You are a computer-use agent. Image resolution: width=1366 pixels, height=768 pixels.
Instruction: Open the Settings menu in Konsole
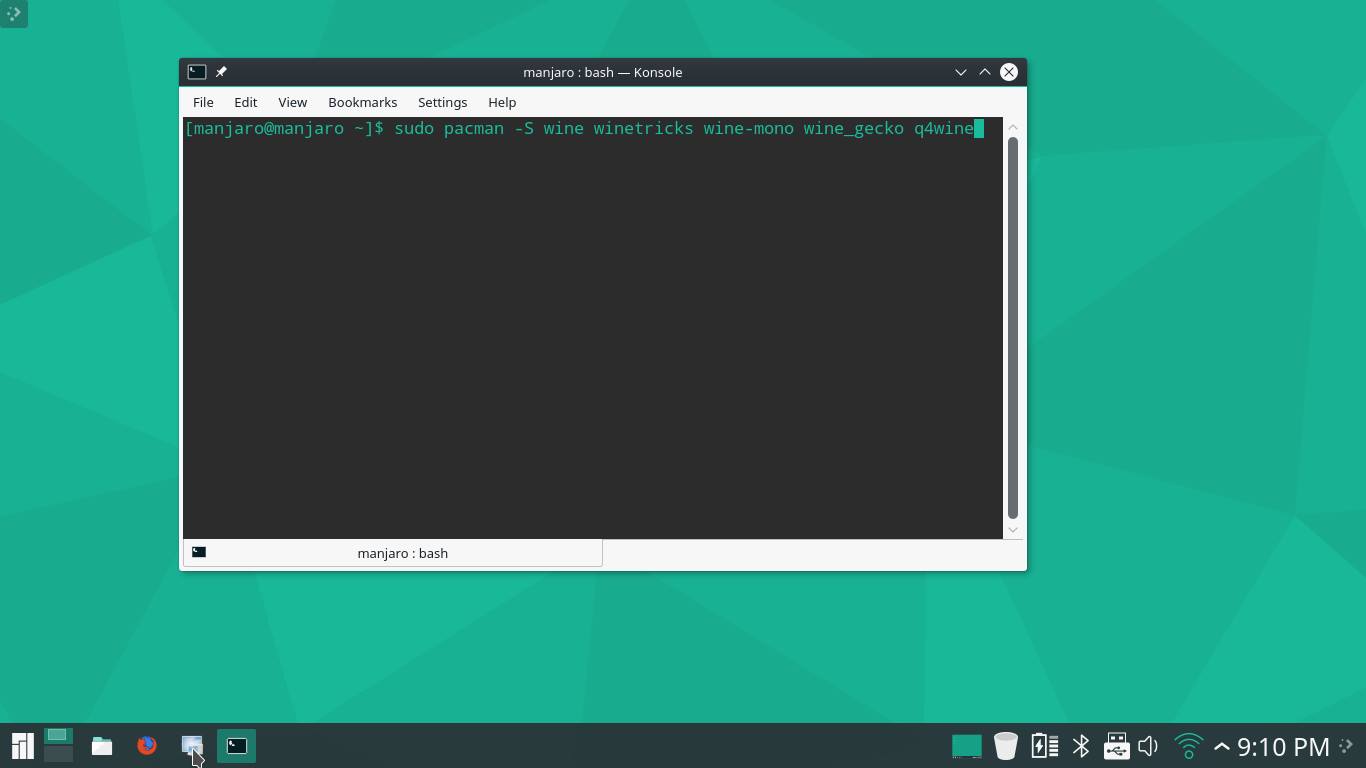coord(442,102)
